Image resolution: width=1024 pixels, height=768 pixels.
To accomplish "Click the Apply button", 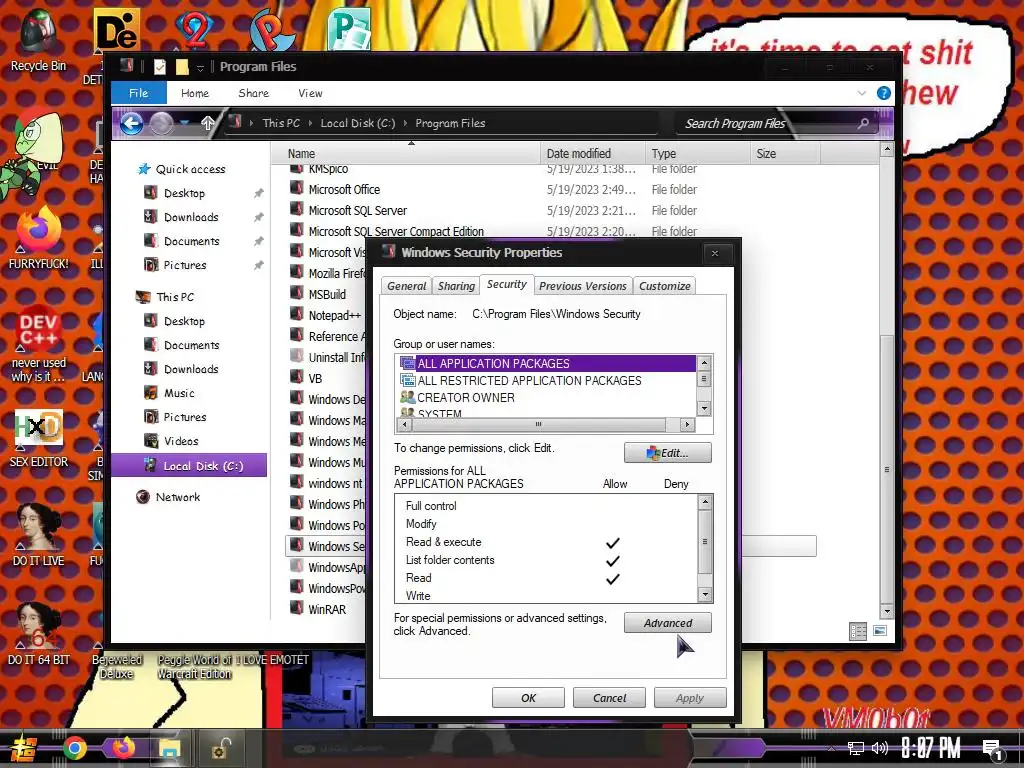I will click(x=690, y=697).
